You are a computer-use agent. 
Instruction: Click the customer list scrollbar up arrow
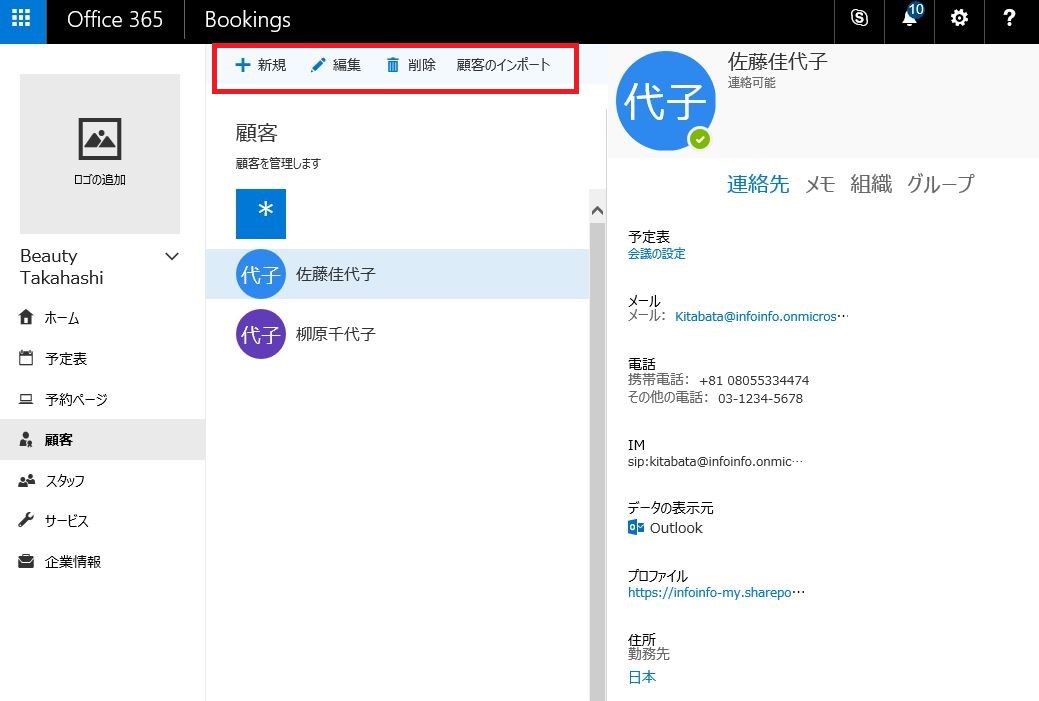click(598, 211)
